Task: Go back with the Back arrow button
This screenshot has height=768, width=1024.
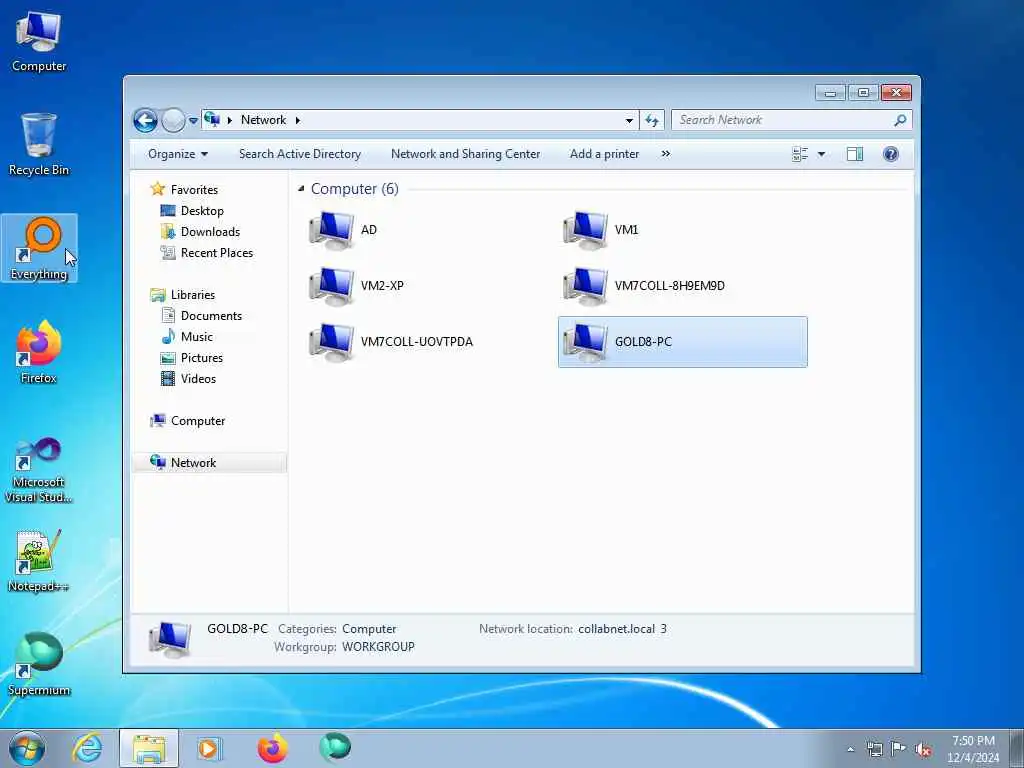Action: (145, 120)
